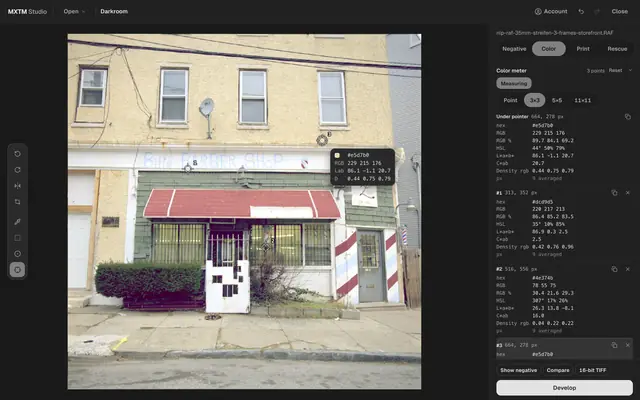
Task: Switch to the Rescue tab
Action: click(617, 49)
